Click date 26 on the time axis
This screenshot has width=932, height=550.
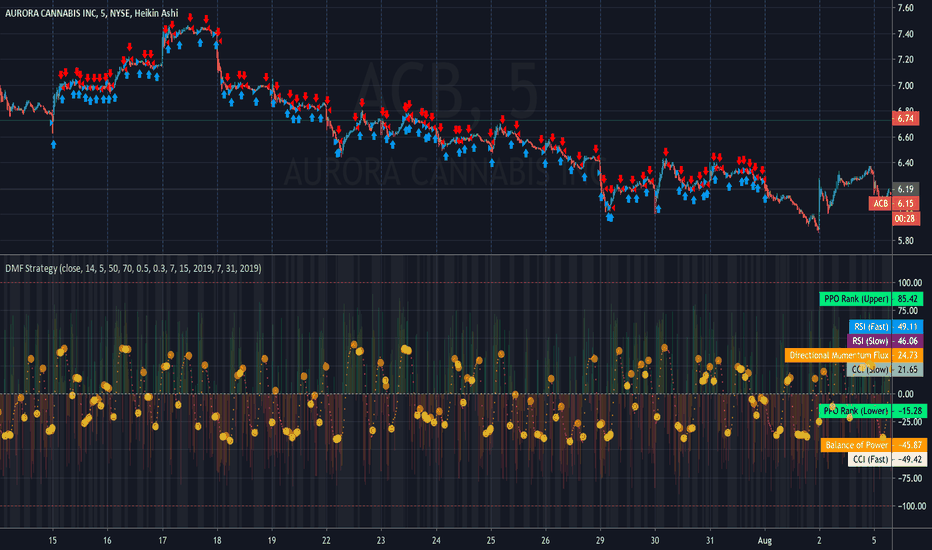(x=546, y=540)
